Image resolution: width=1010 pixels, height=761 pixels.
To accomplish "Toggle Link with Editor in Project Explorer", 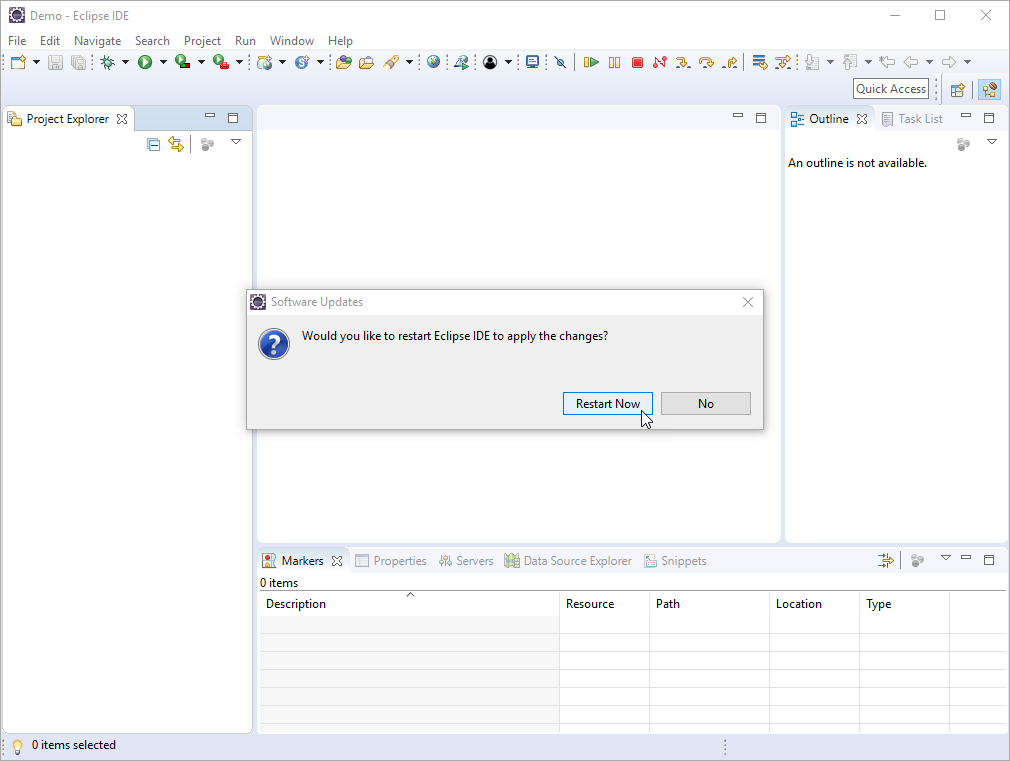I will click(176, 144).
